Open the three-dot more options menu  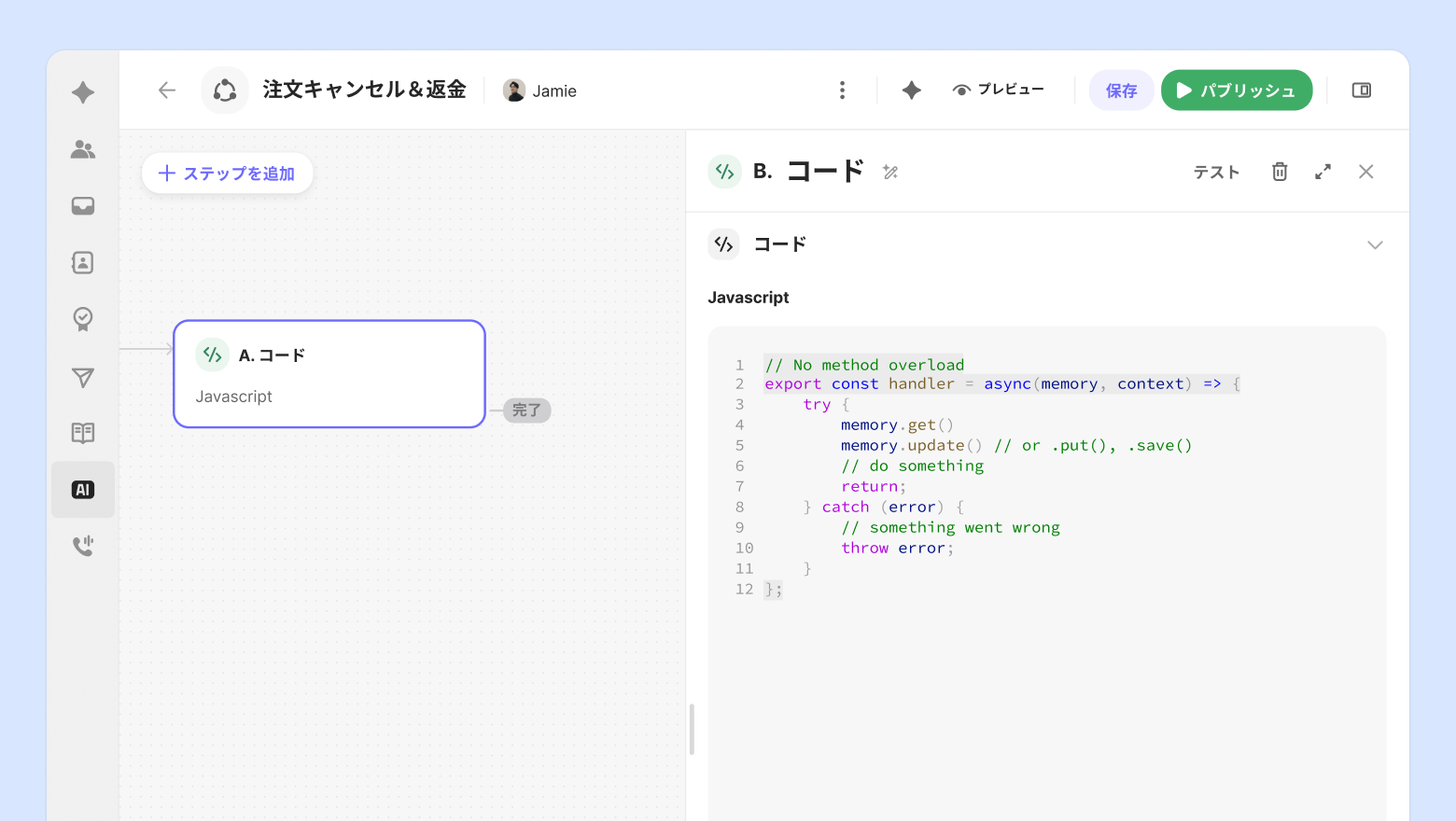[842, 90]
